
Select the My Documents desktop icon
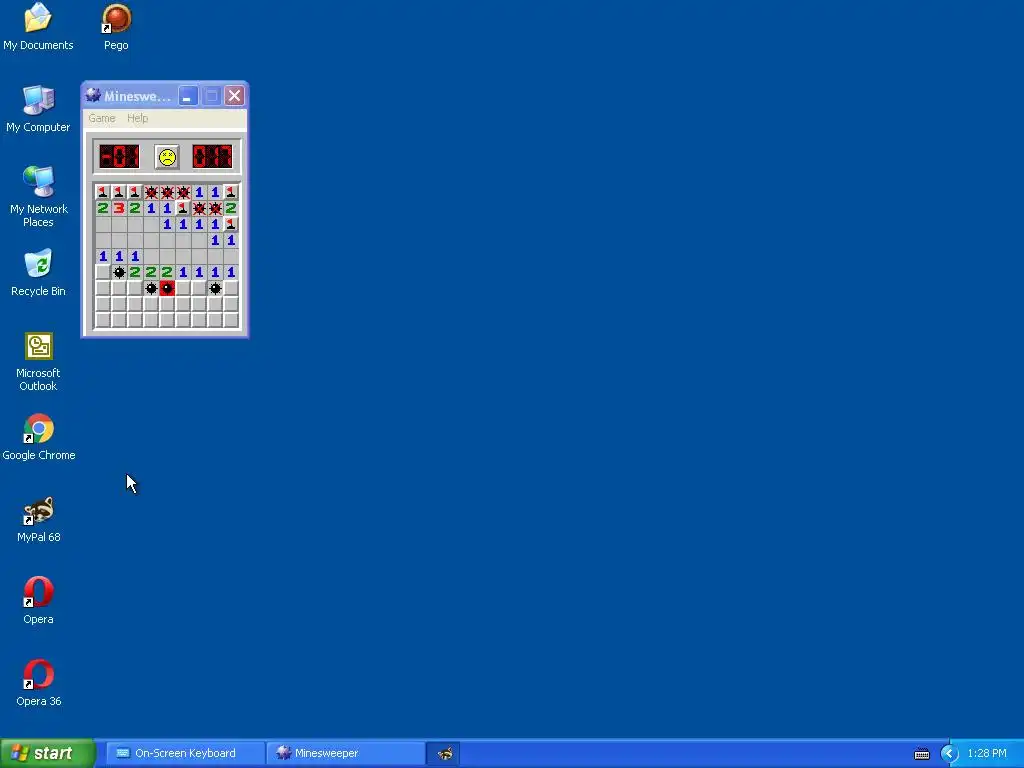38,27
